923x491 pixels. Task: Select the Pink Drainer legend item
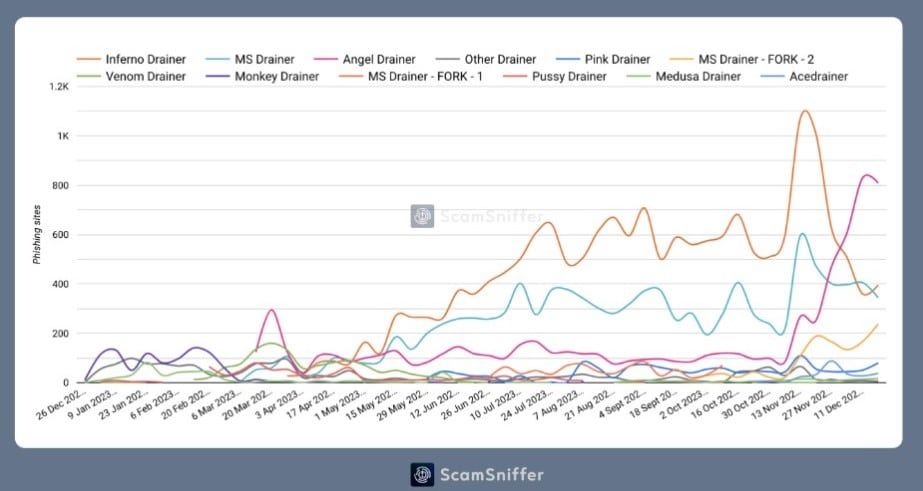click(603, 59)
